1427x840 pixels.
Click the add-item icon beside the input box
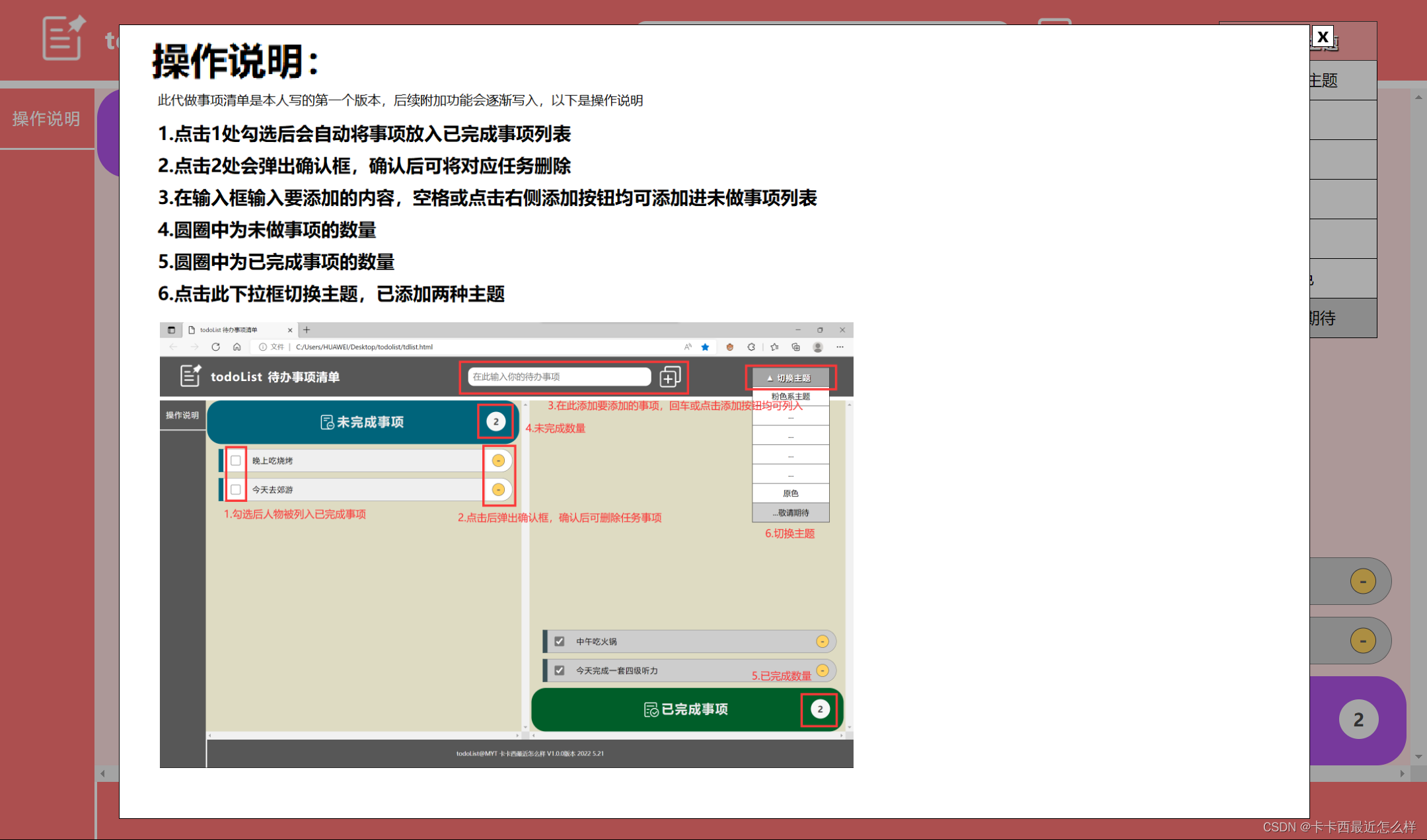pyautogui.click(x=671, y=376)
